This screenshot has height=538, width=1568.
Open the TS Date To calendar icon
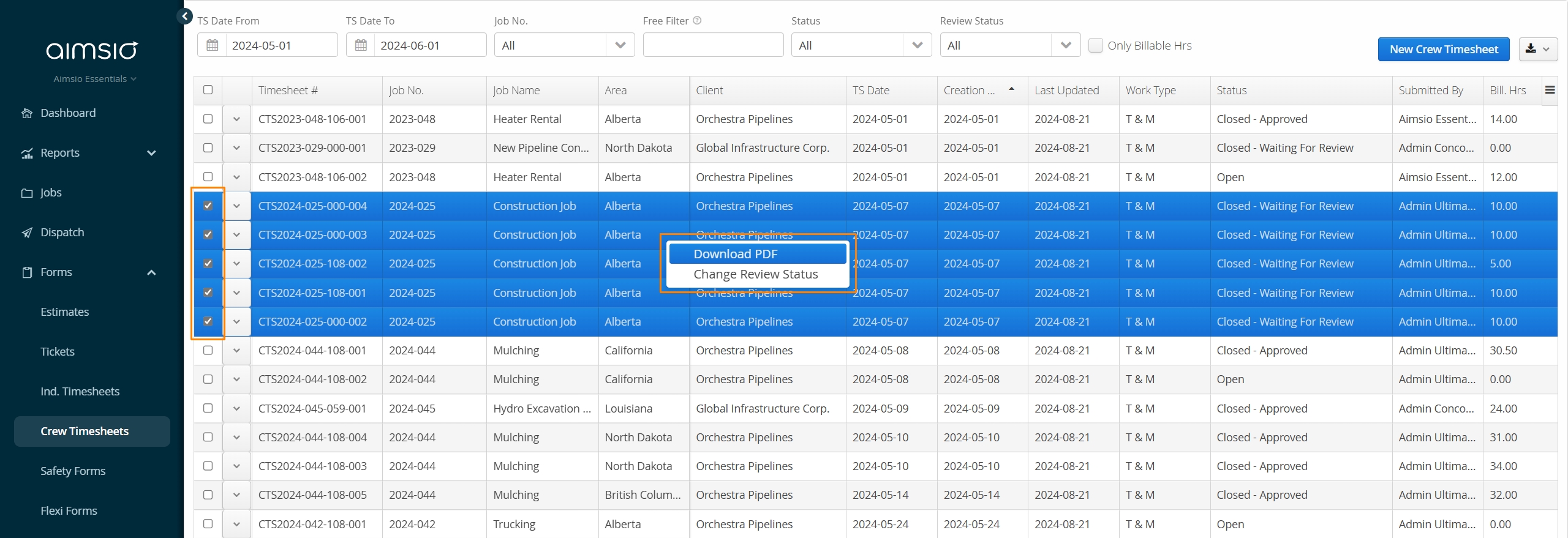pyautogui.click(x=361, y=45)
